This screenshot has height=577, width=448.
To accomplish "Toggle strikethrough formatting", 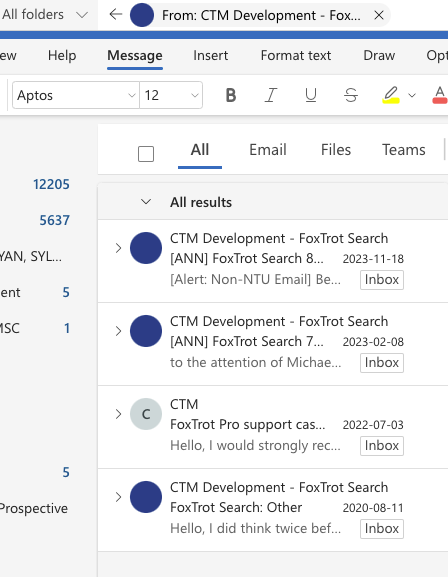I will [x=351, y=95].
